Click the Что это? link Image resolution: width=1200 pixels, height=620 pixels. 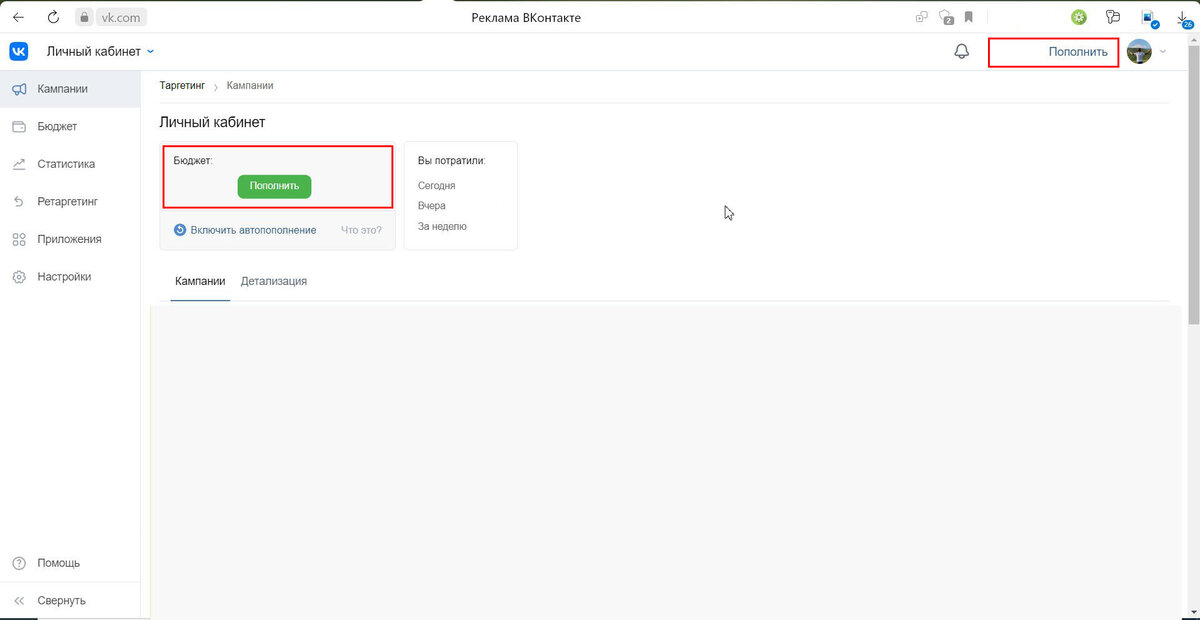click(361, 230)
